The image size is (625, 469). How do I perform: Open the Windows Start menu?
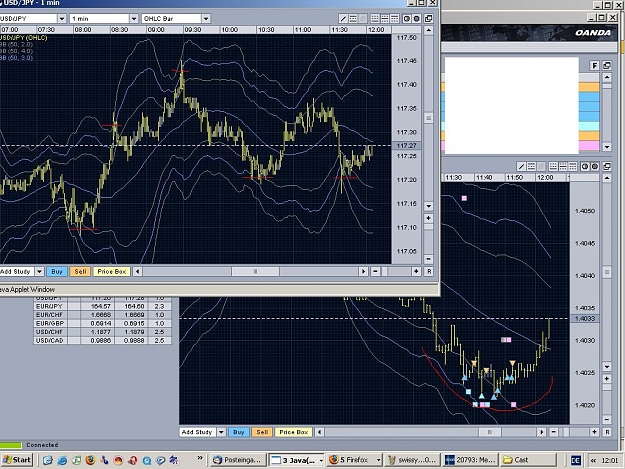tap(16, 460)
